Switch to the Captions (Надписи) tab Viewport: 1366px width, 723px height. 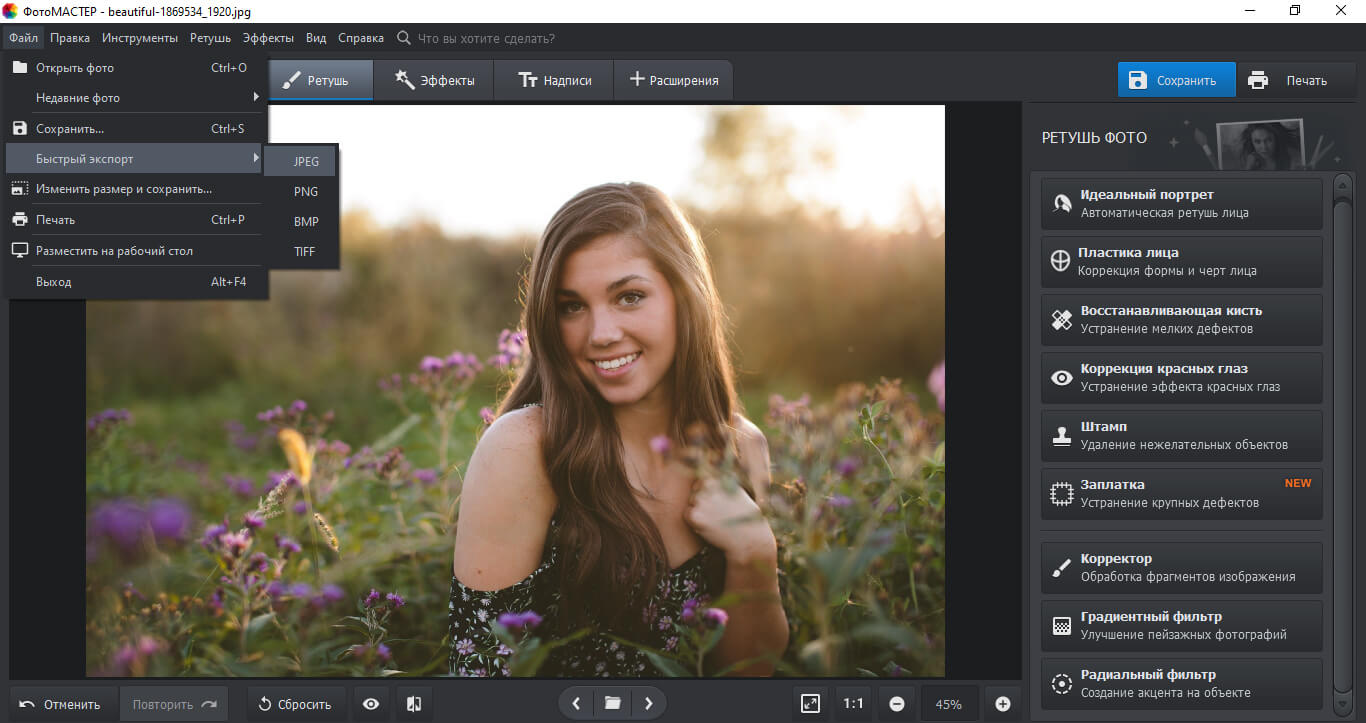pyautogui.click(x=555, y=81)
